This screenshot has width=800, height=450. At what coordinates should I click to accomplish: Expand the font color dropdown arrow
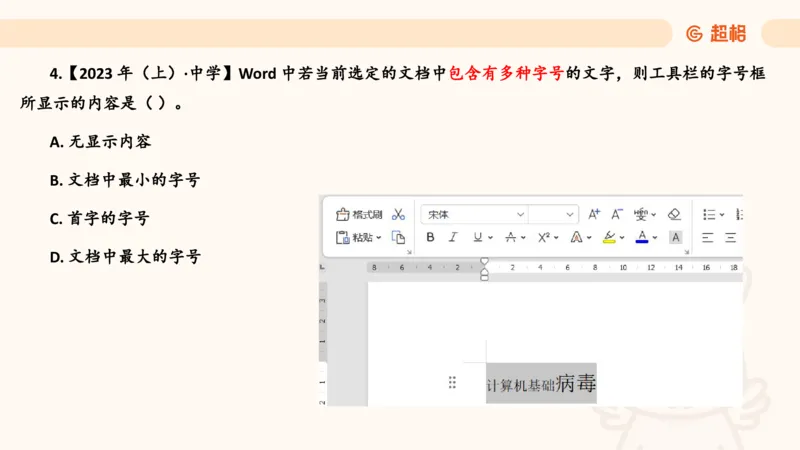[x=655, y=238]
